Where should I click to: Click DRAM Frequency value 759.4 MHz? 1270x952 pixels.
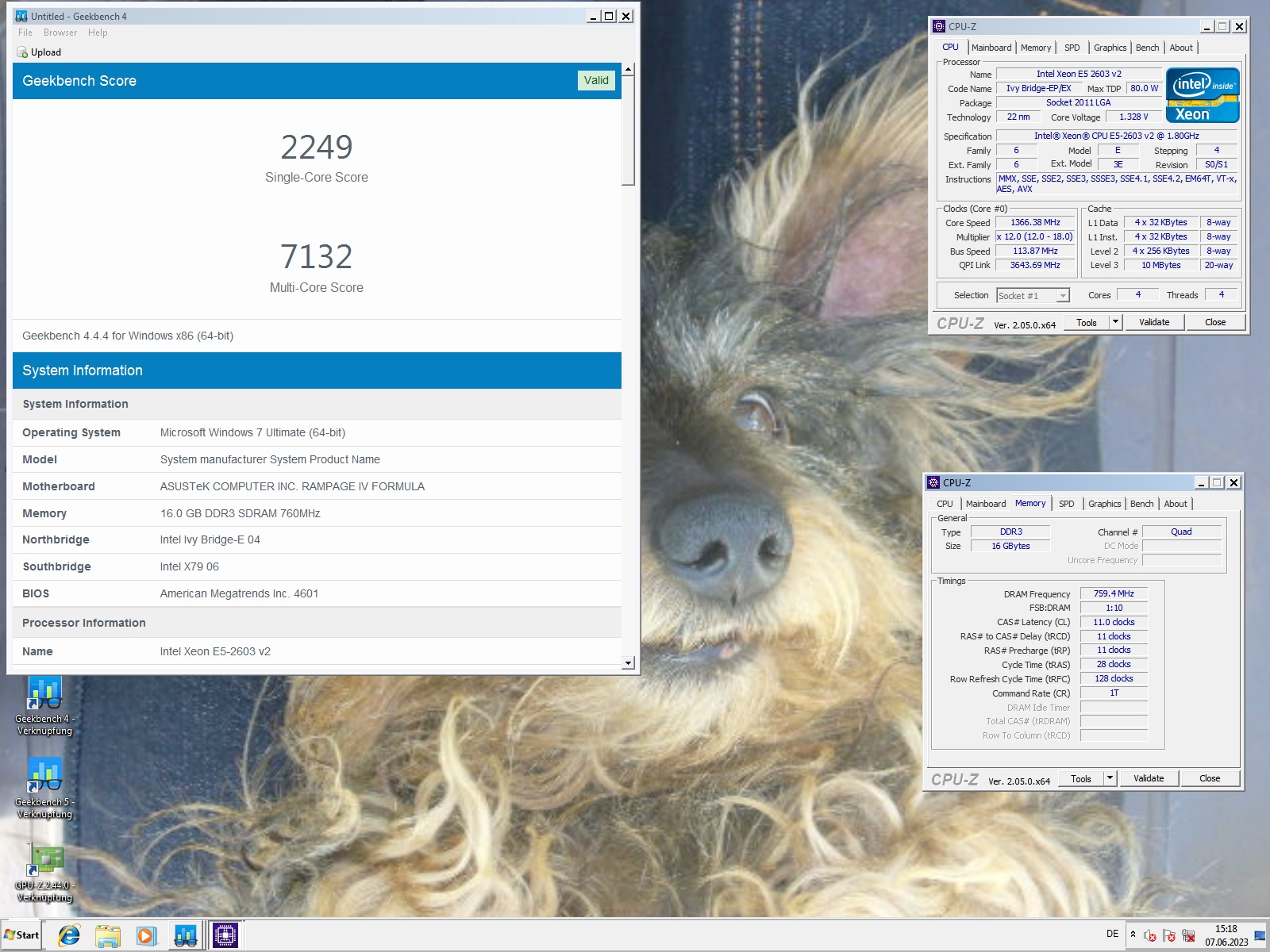(x=1114, y=593)
